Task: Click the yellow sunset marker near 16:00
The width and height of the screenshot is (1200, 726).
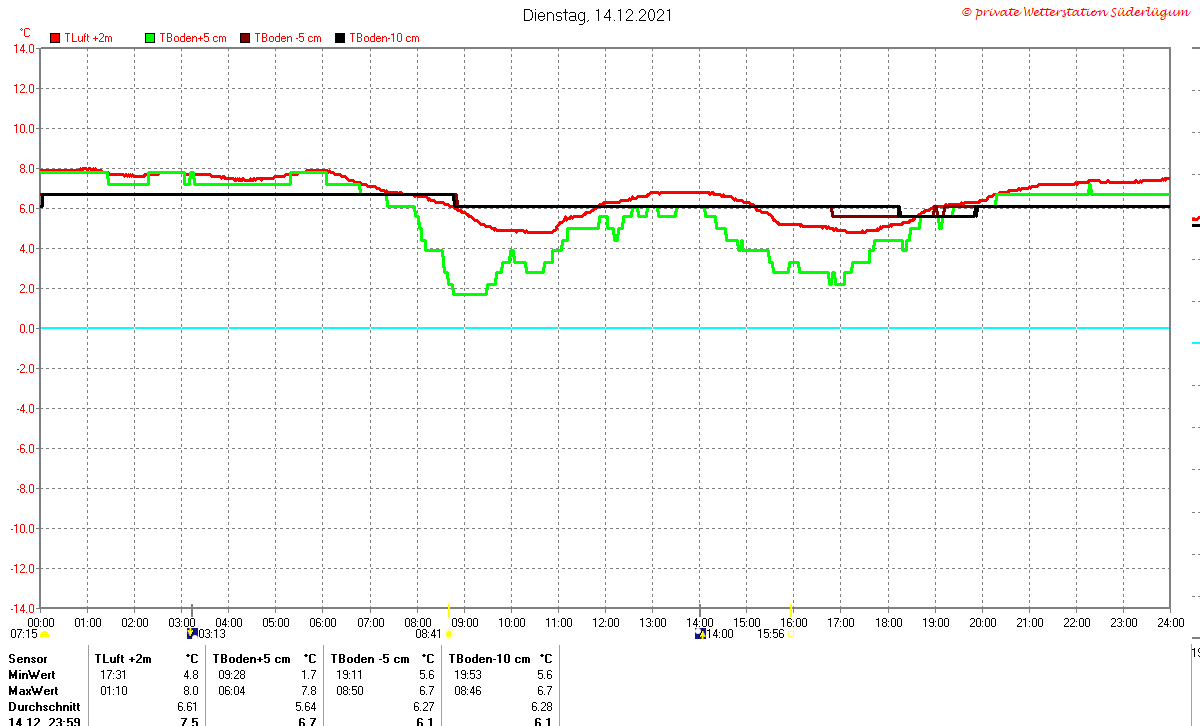Action: pyautogui.click(x=791, y=610)
